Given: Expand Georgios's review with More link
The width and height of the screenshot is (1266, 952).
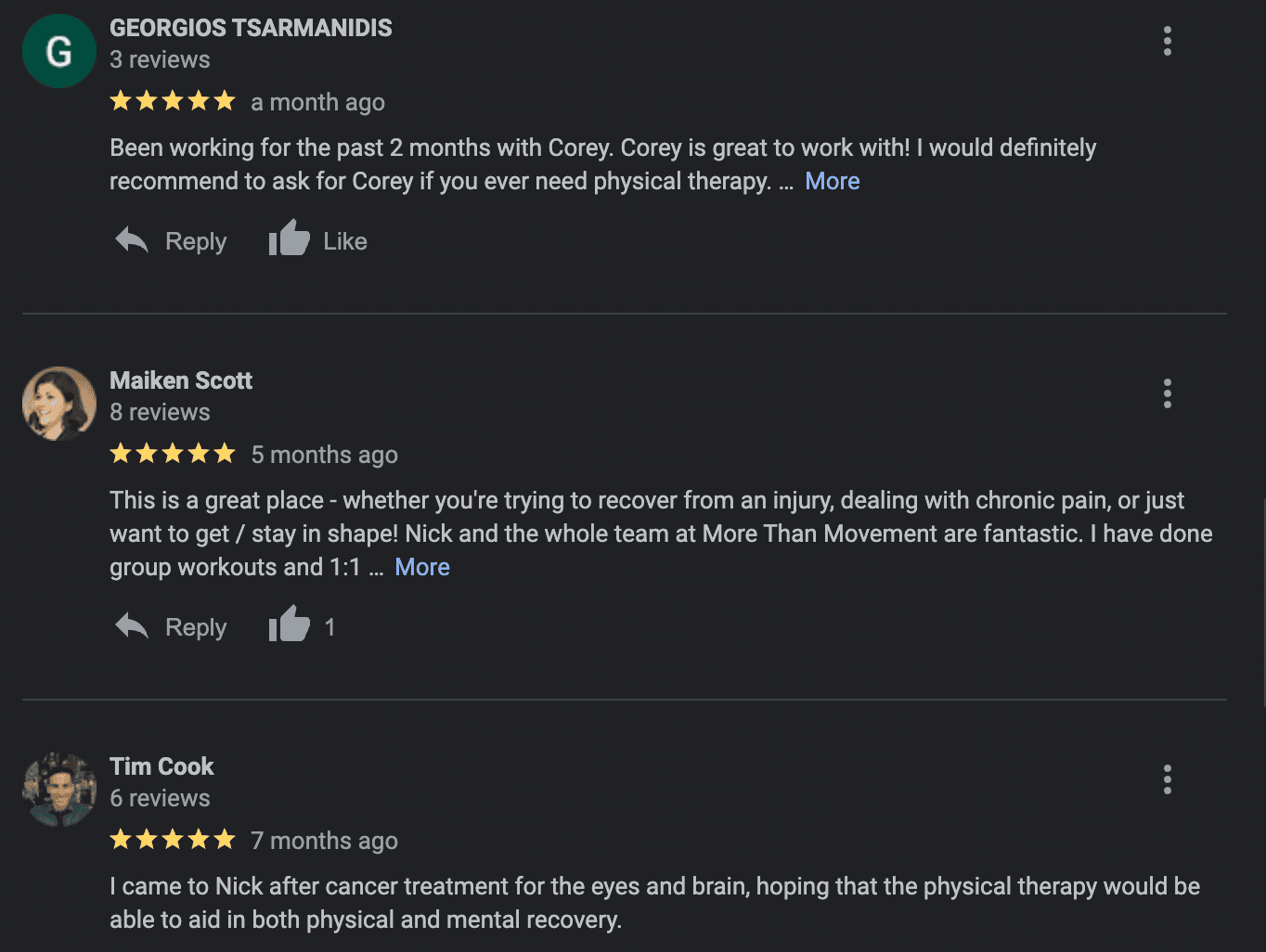Looking at the screenshot, I should [x=832, y=181].
